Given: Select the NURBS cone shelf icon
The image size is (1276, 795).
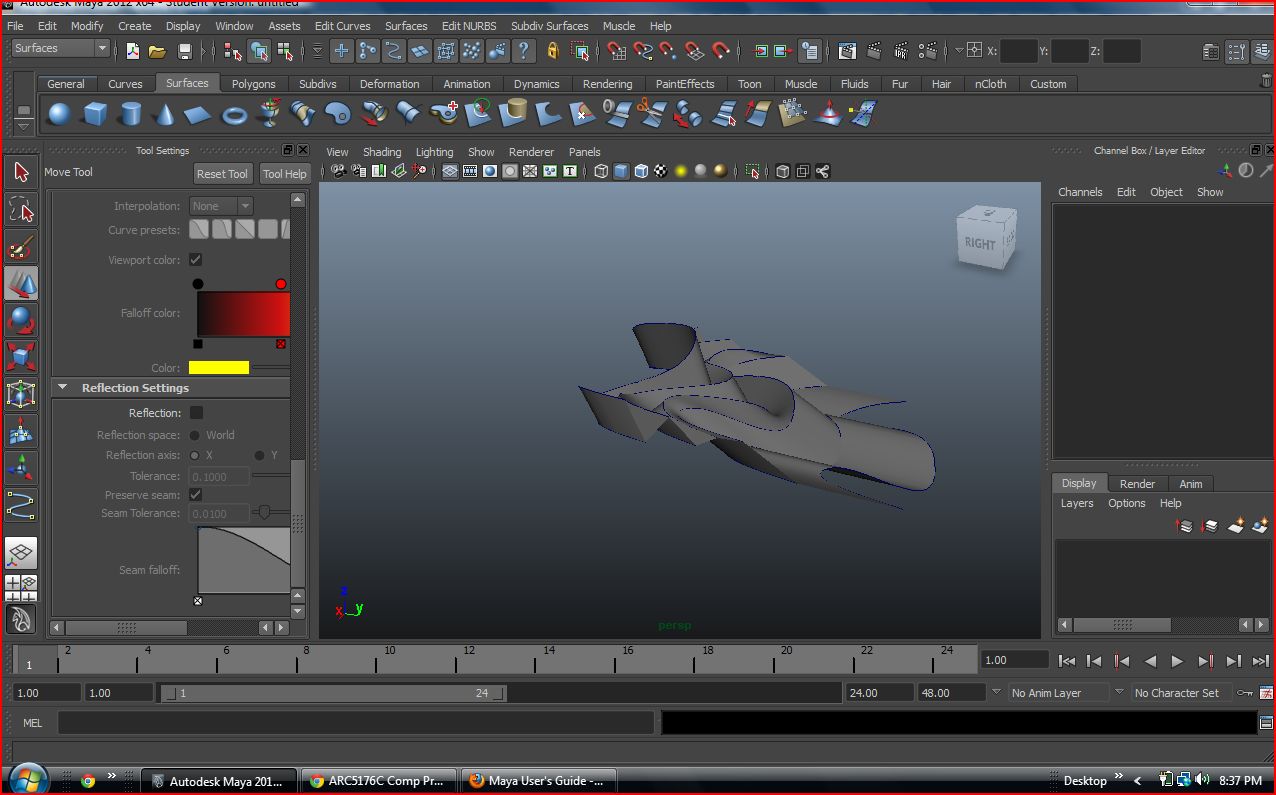Looking at the screenshot, I should pos(165,115).
